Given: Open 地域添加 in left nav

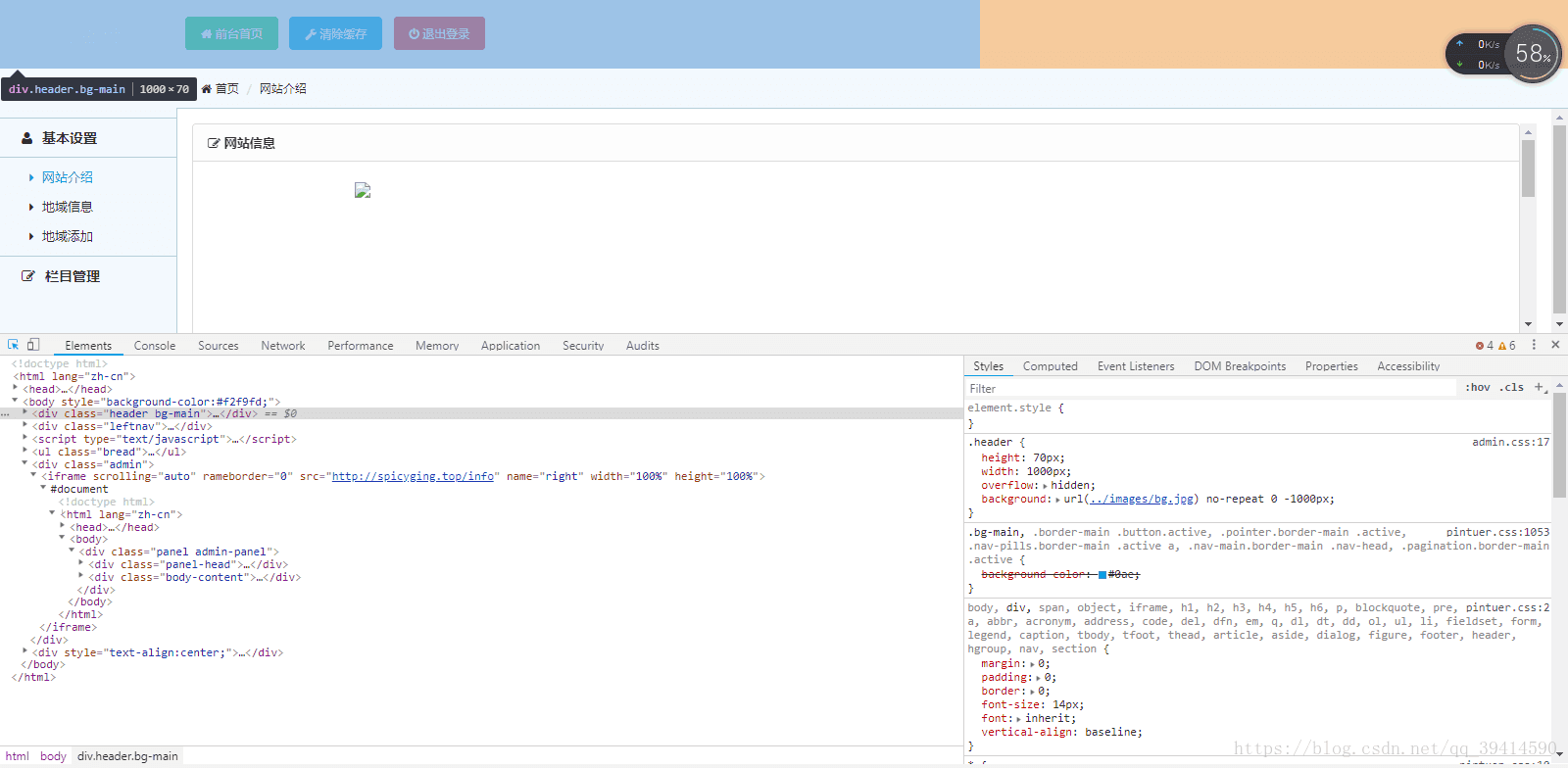Looking at the screenshot, I should (68, 236).
